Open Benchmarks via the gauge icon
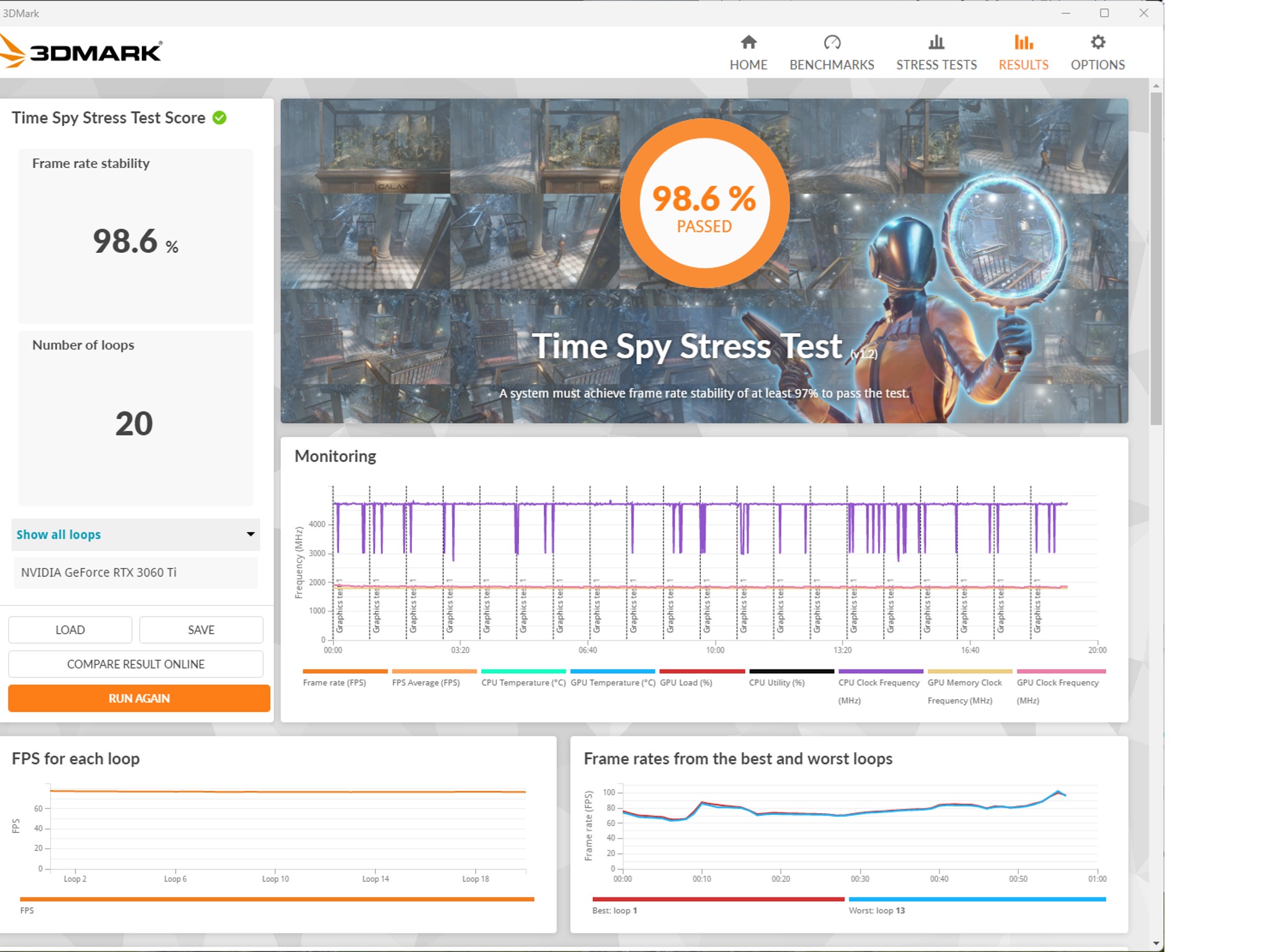This screenshot has width=1270, height=952. pyautogui.click(x=832, y=42)
